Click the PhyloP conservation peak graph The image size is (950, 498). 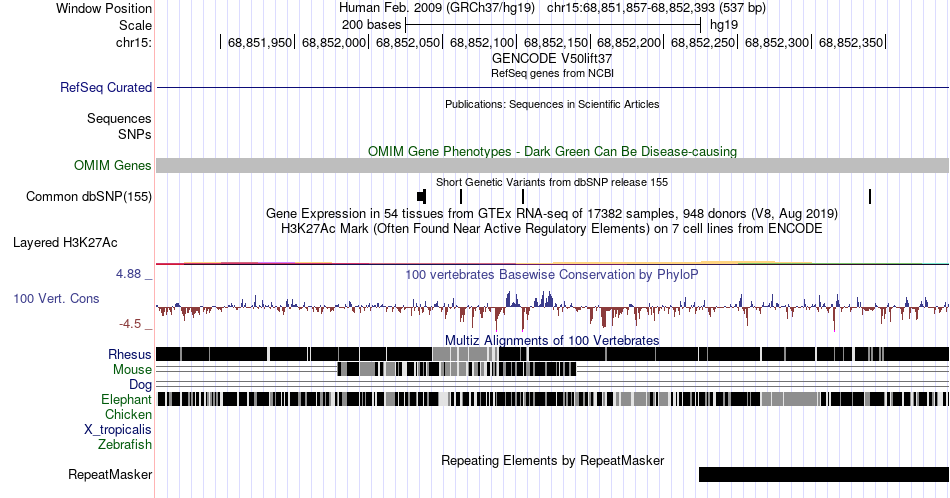coord(552,309)
